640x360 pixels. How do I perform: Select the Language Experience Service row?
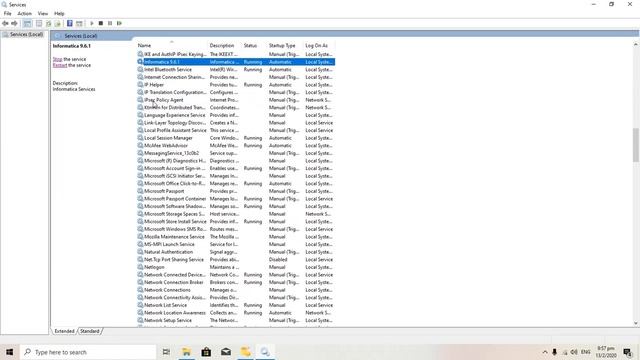click(236, 115)
